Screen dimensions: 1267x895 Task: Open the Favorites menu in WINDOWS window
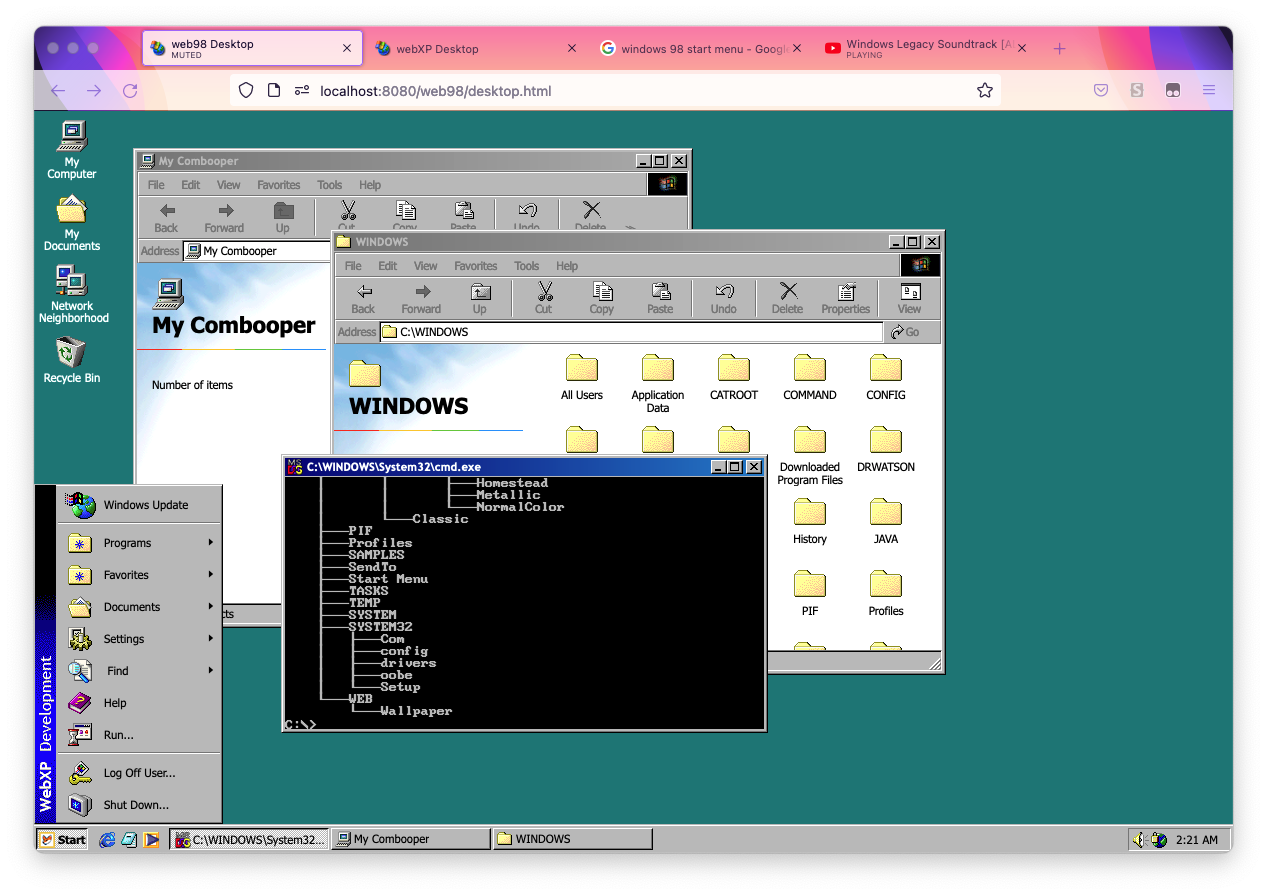pos(475,266)
